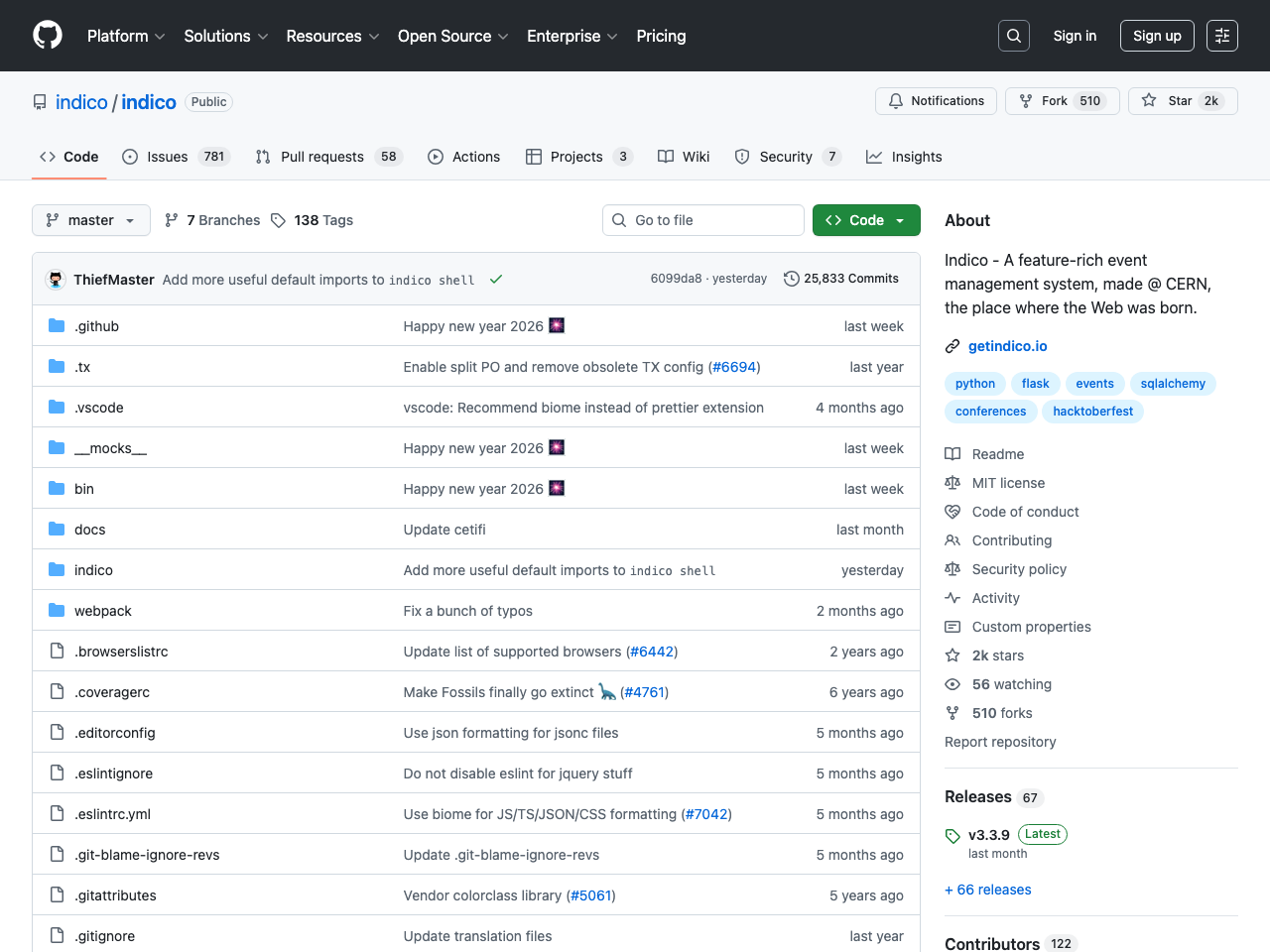Click the + 66 releases link
This screenshot has width=1270, height=952.
[x=987, y=890]
